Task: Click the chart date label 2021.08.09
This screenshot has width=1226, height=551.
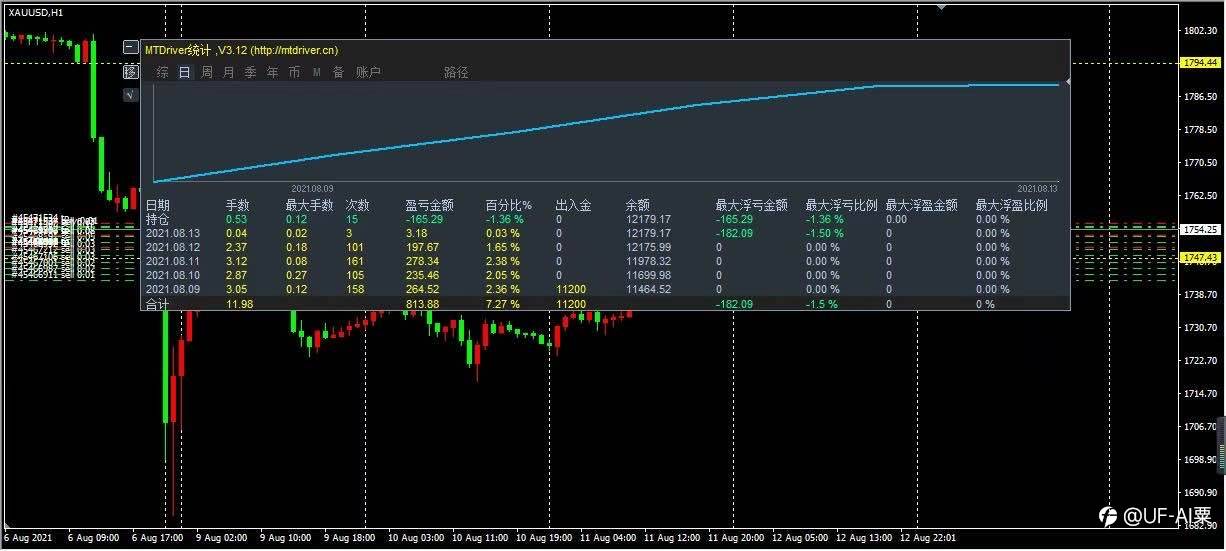Action: point(313,188)
